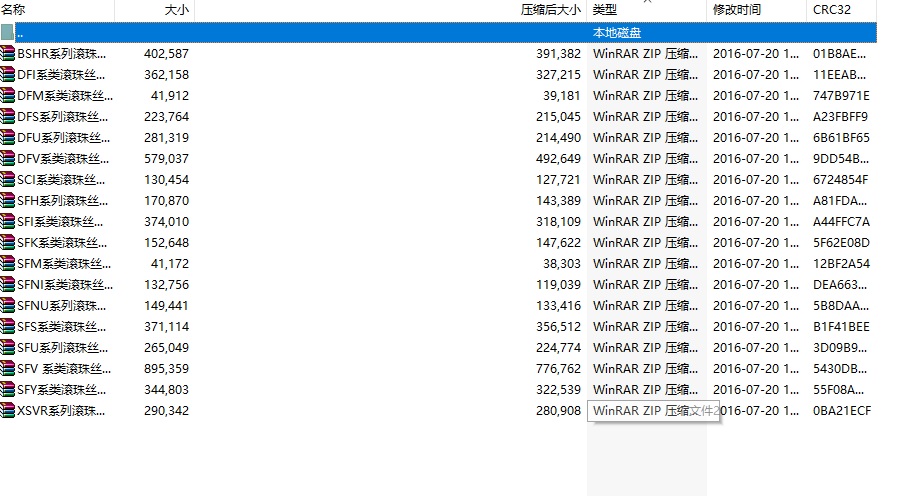Viewport: 905px width, 496px height.
Task: Sort by the 大小 column header
Action: (x=155, y=10)
